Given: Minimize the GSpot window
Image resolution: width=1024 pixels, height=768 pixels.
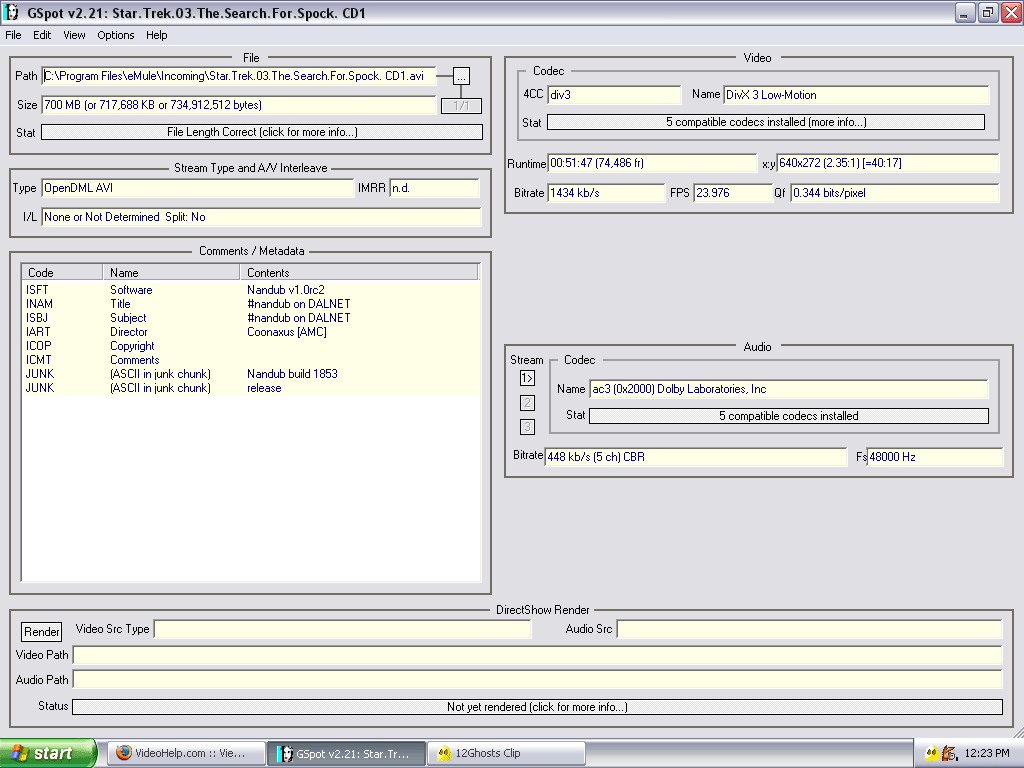Looking at the screenshot, I should tap(965, 12).
